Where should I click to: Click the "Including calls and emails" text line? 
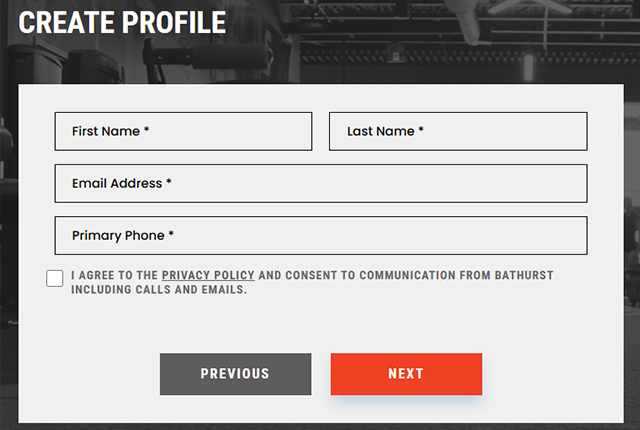[x=158, y=290]
